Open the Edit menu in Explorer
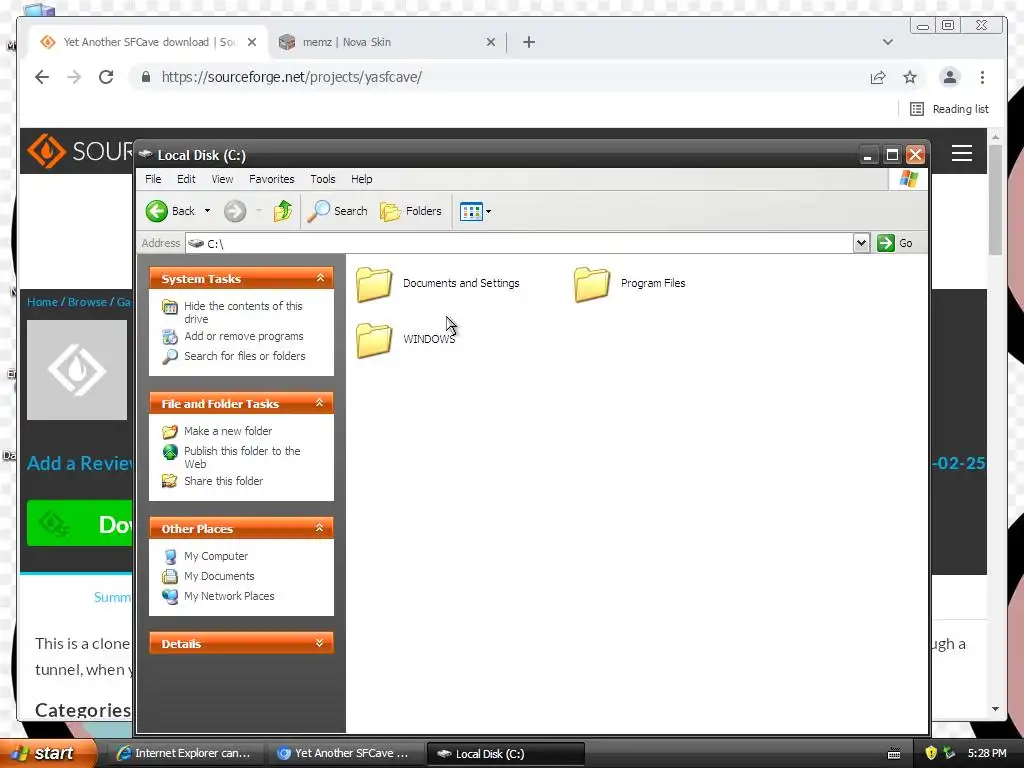 pyautogui.click(x=186, y=179)
